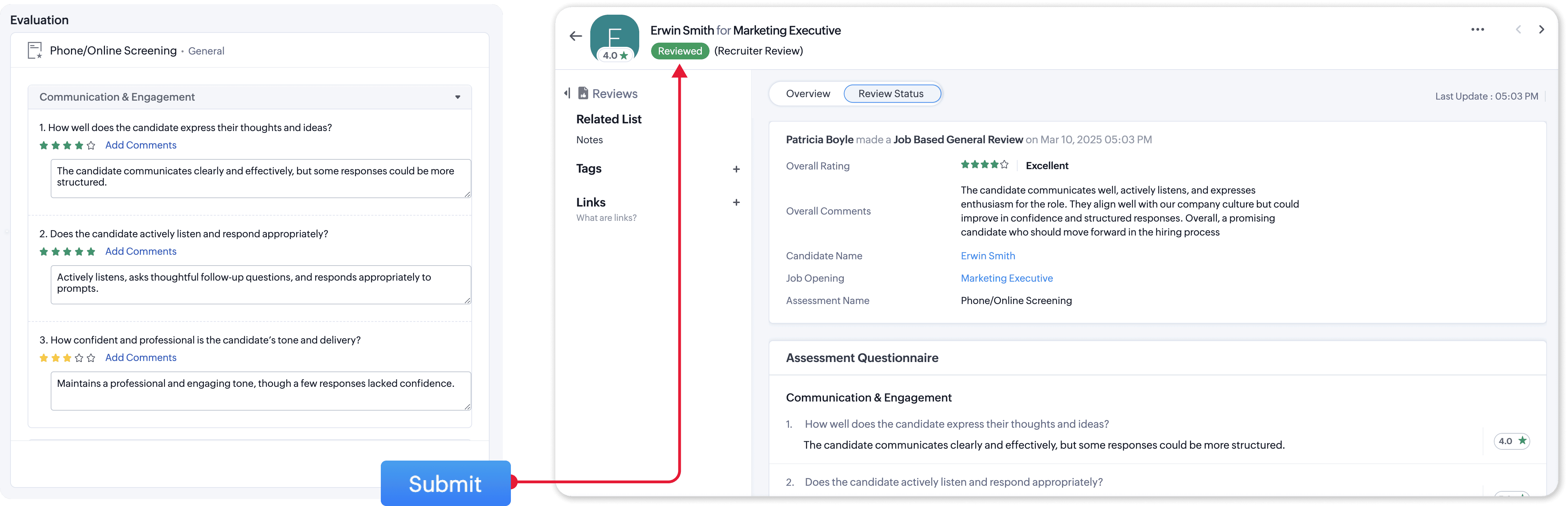Screen dimensions: 1568x506
Task: Click the Submit button
Action: pos(445,484)
